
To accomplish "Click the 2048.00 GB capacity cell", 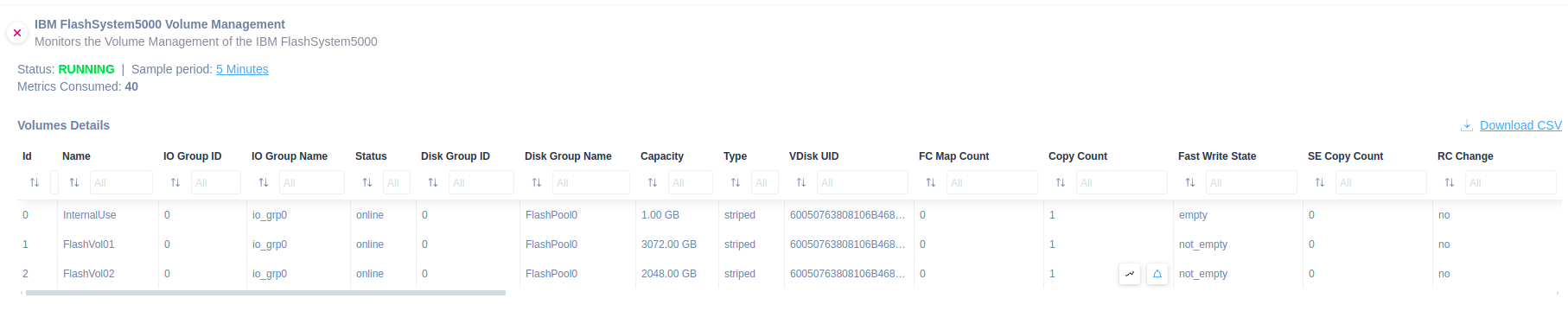I will pyautogui.click(x=677, y=274).
